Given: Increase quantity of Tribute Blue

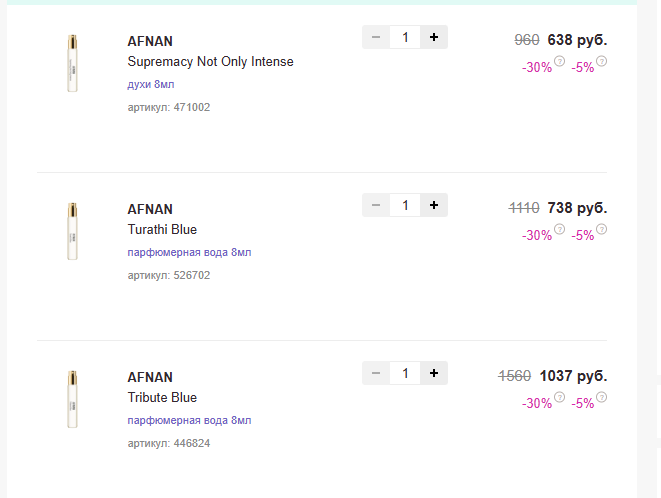Looking at the screenshot, I should pos(434,373).
